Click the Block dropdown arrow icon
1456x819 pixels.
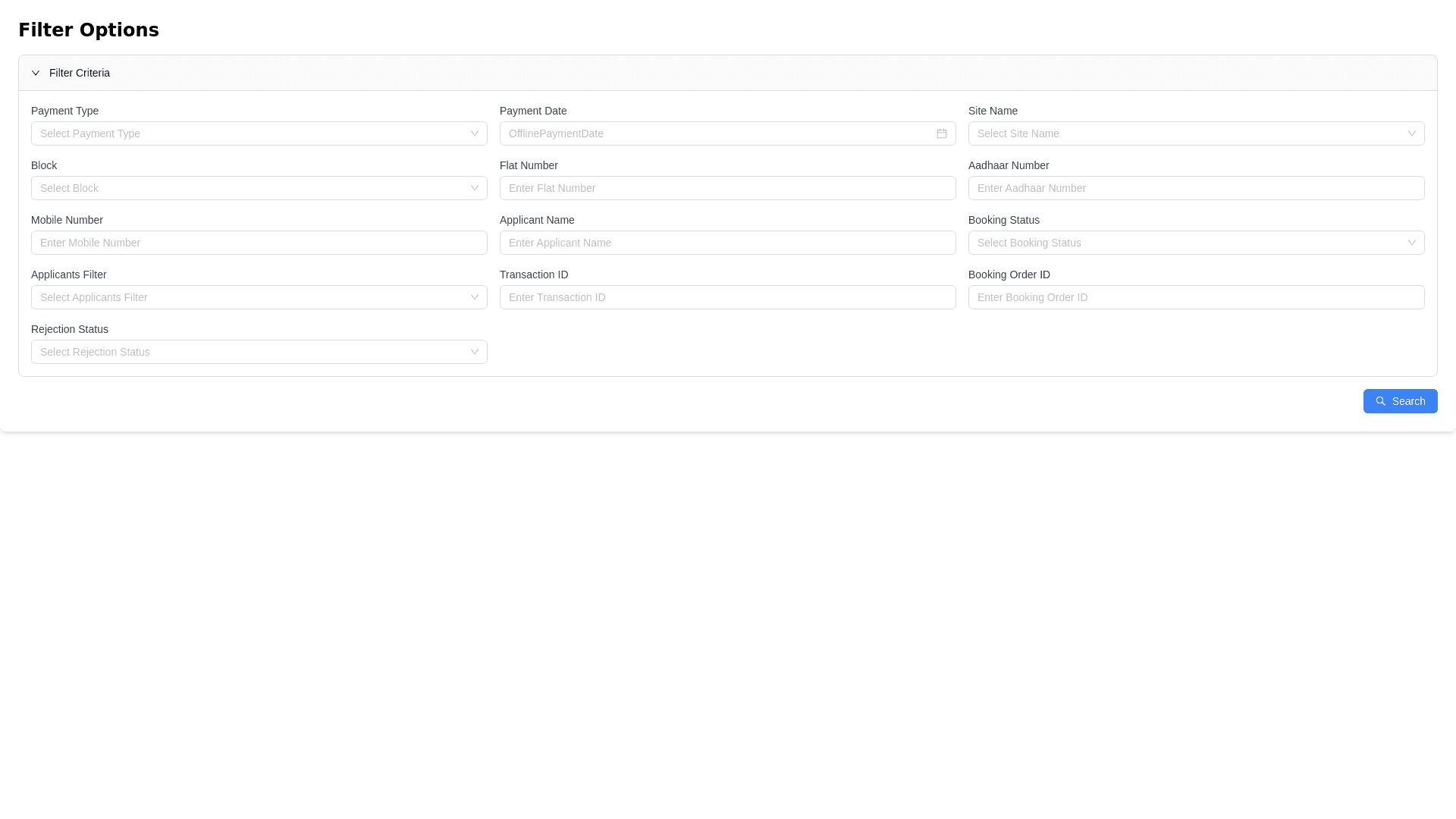point(474,188)
